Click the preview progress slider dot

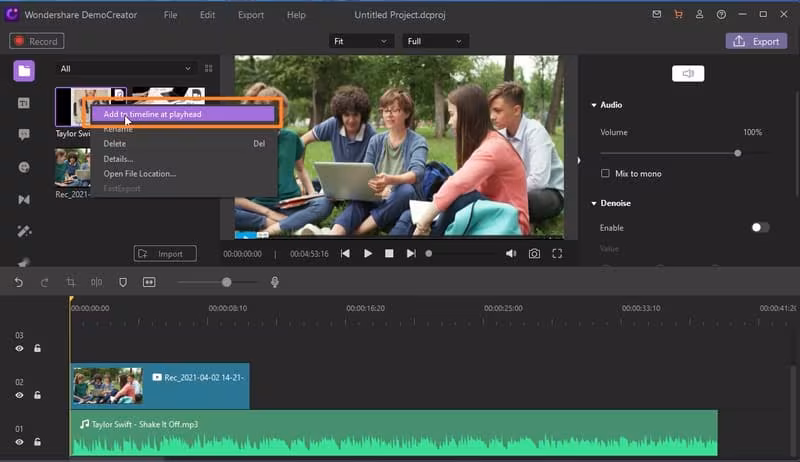click(x=429, y=253)
